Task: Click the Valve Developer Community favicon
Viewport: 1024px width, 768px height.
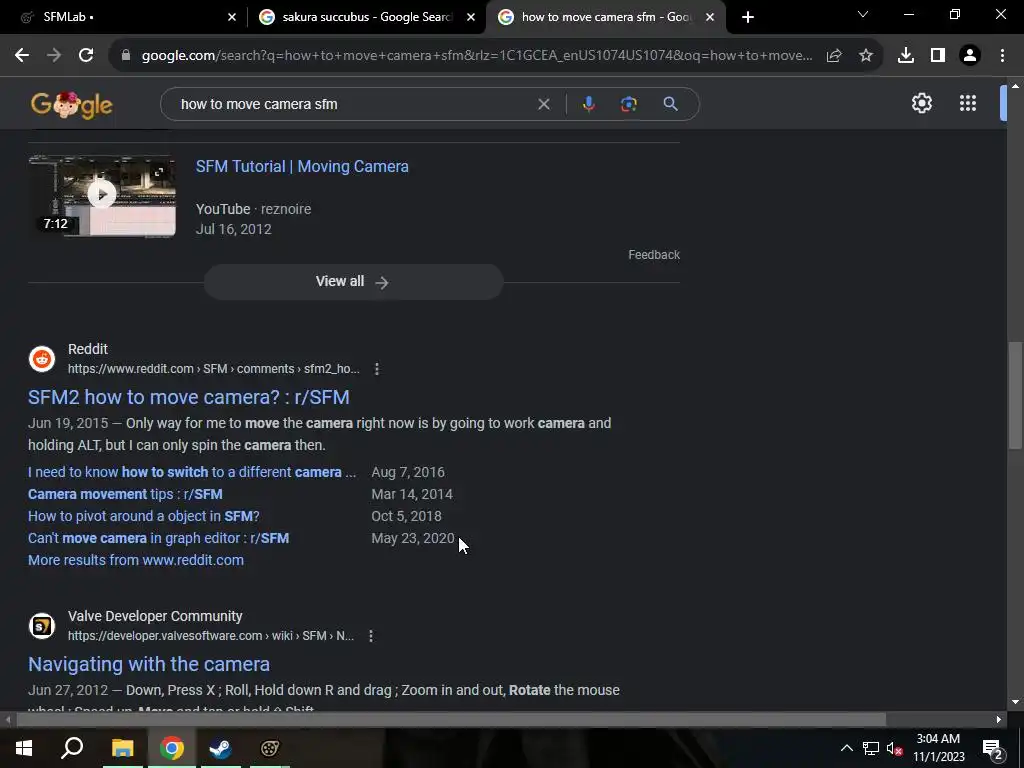Action: [x=42, y=626]
